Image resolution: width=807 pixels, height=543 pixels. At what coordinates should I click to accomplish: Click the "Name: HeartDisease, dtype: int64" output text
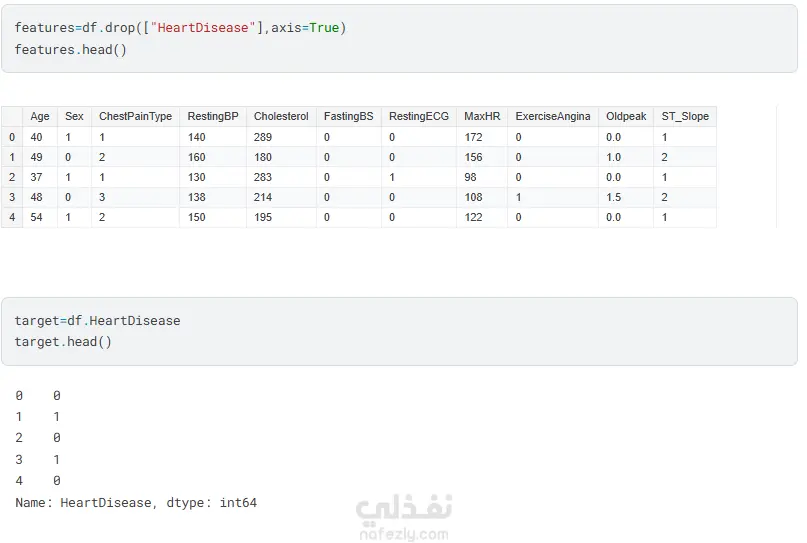[136, 503]
